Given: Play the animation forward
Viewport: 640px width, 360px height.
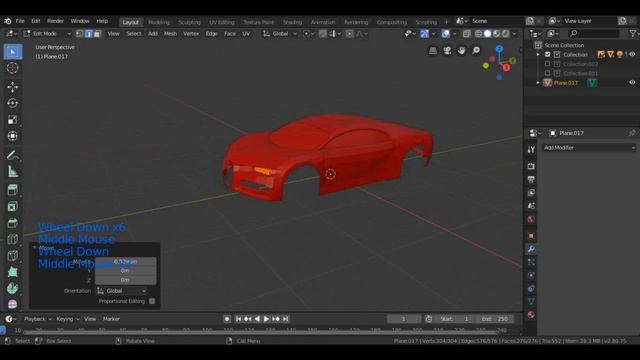Looking at the screenshot, I should [266, 319].
